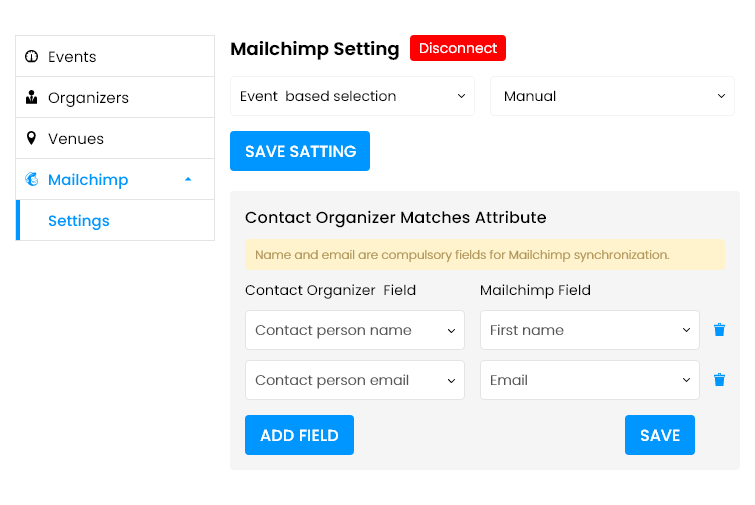Collapse the Mailchimp sidebar section arrow

point(188,179)
